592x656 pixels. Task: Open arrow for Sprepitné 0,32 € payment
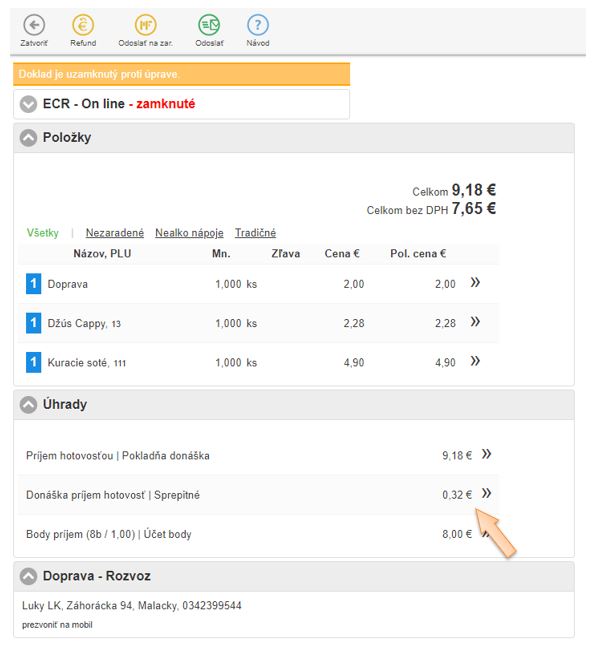(x=486, y=493)
